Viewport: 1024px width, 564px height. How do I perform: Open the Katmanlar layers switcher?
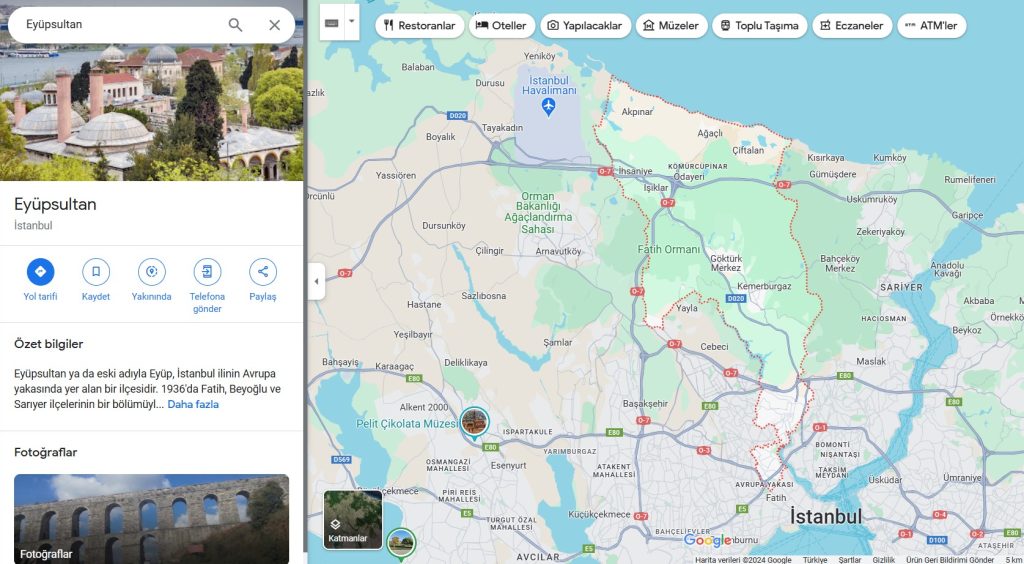coord(353,520)
